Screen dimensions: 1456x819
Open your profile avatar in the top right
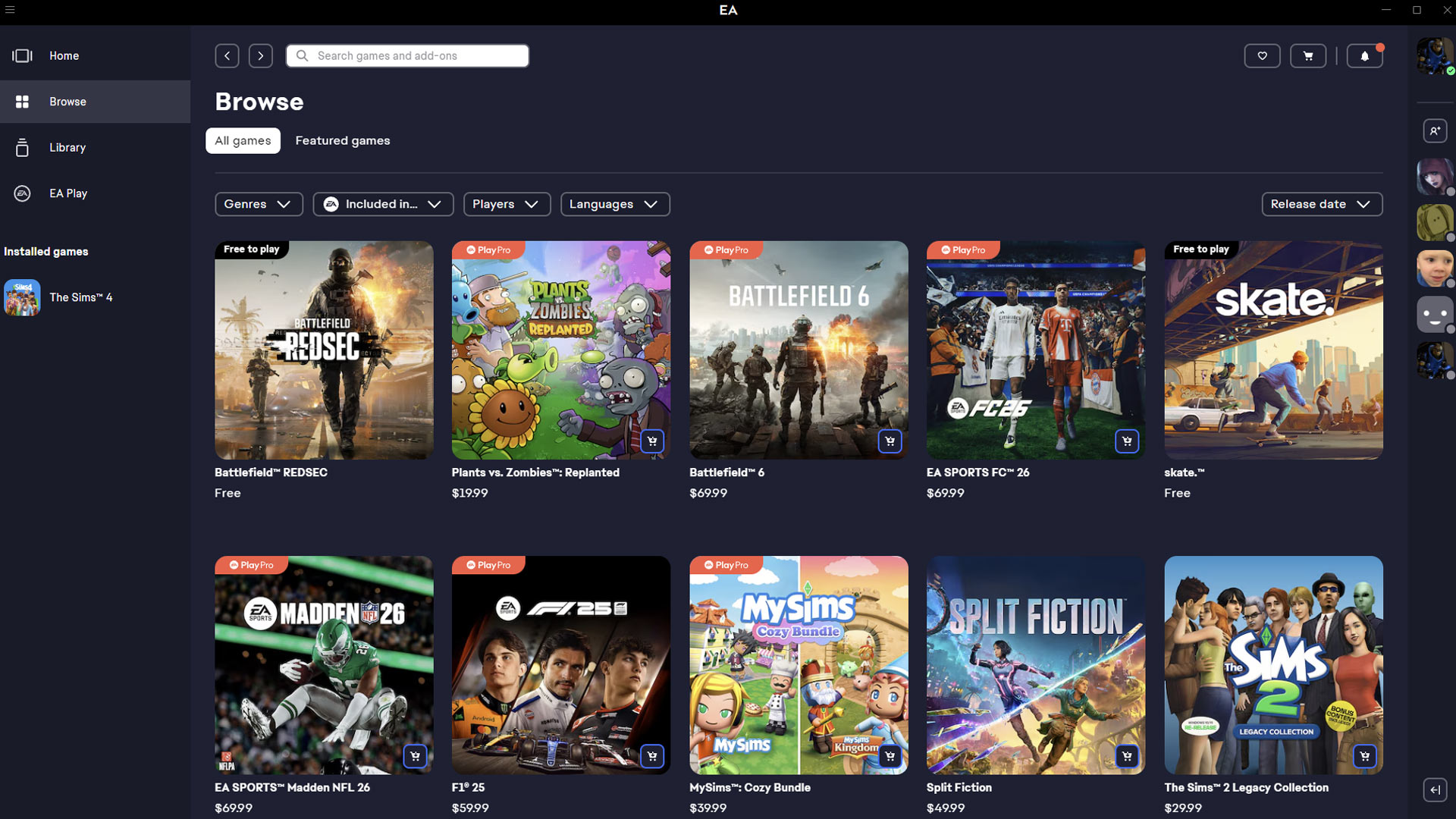click(x=1434, y=57)
